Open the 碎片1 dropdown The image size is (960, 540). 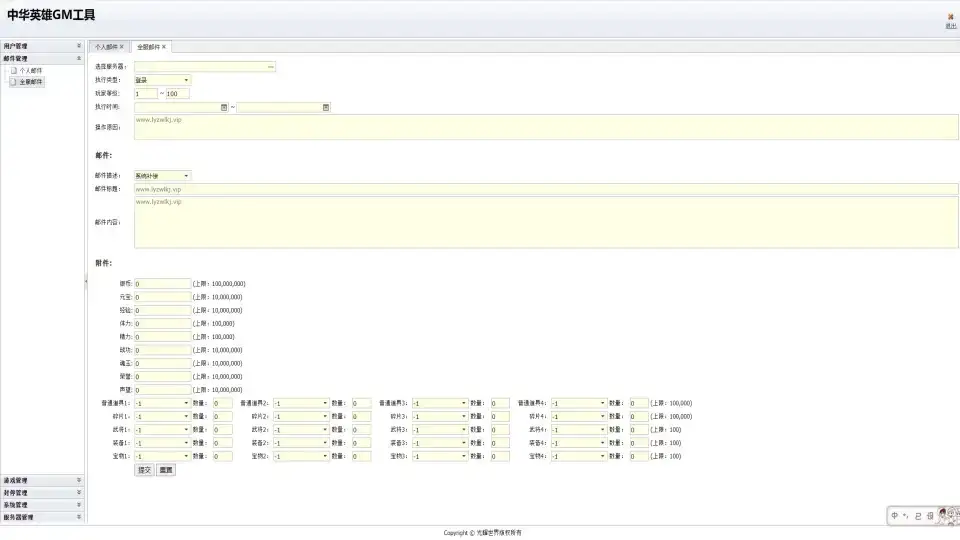(163, 416)
